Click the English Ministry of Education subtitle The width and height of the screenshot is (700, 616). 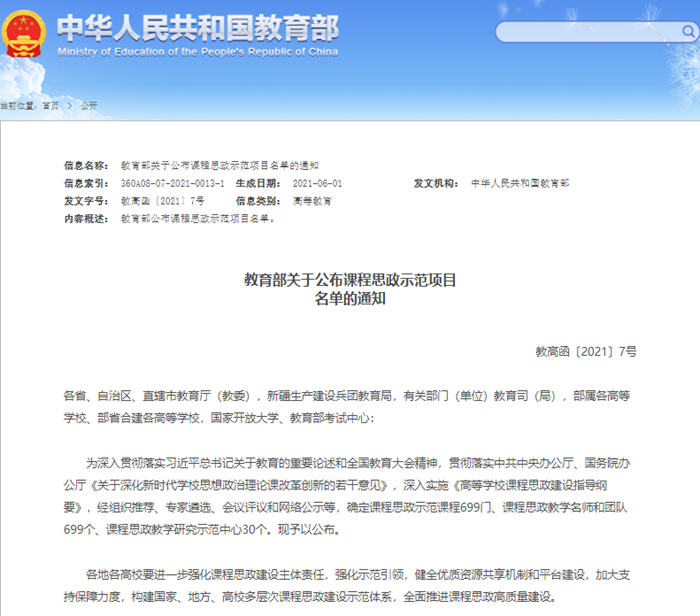[197, 50]
